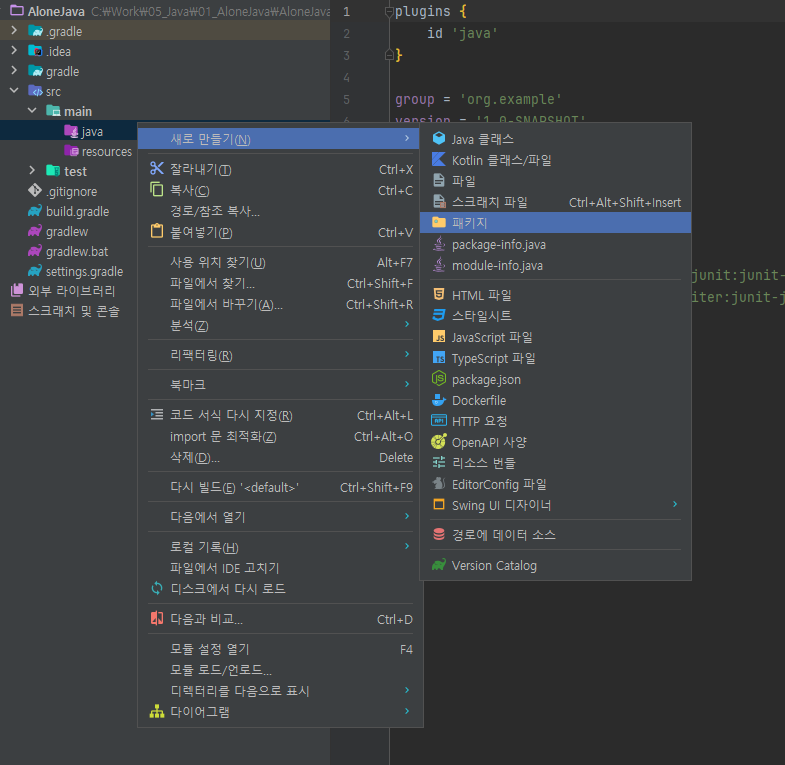Collapse the main folder node
This screenshot has height=765, width=785.
pyautogui.click(x=32, y=111)
